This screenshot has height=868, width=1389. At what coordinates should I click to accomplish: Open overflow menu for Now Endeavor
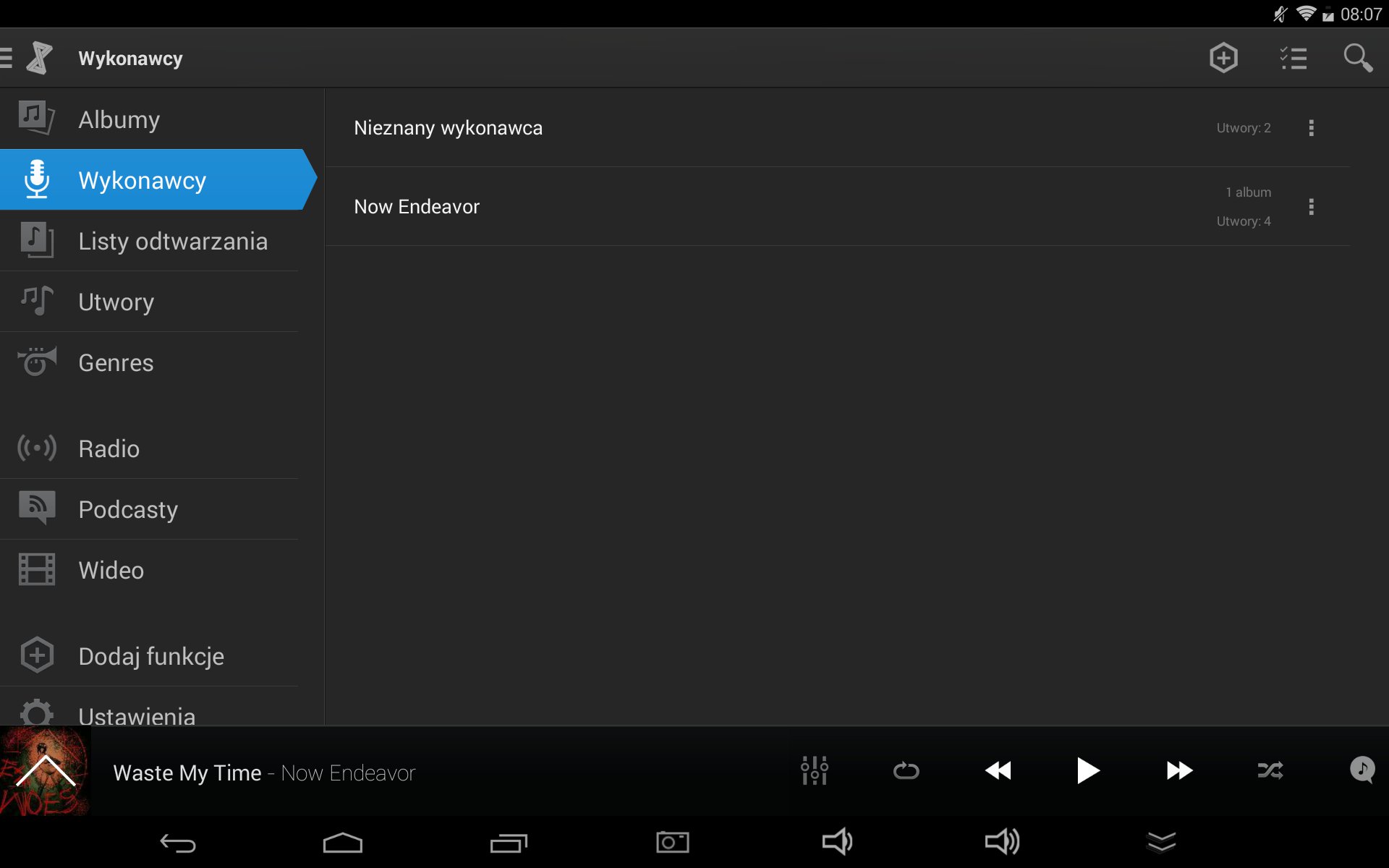1311,207
